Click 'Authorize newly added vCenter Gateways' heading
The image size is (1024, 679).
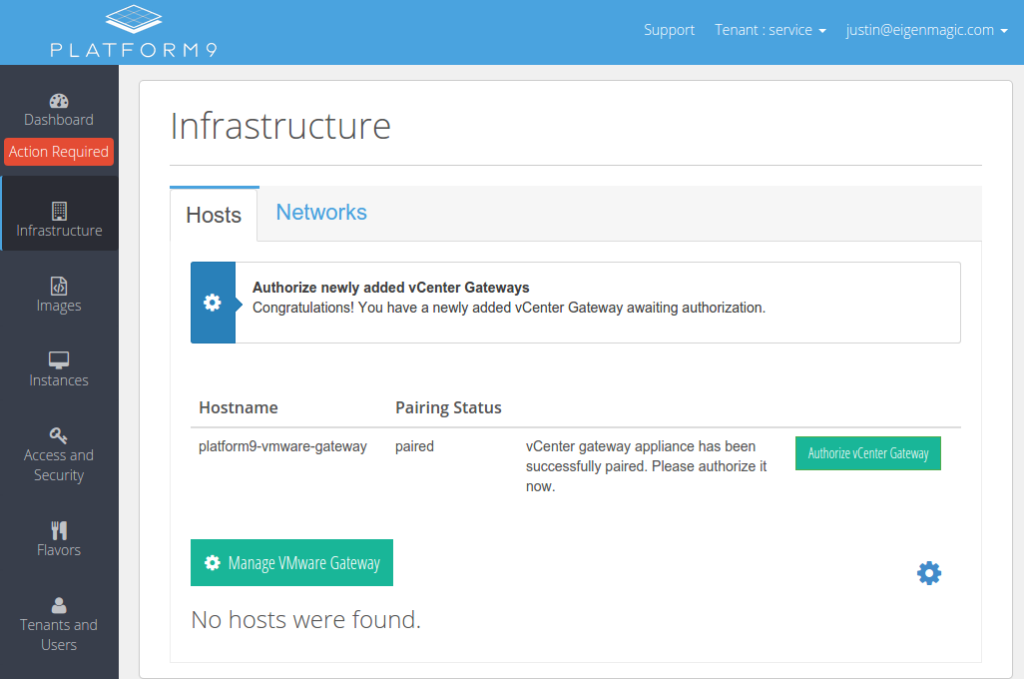[391, 287]
